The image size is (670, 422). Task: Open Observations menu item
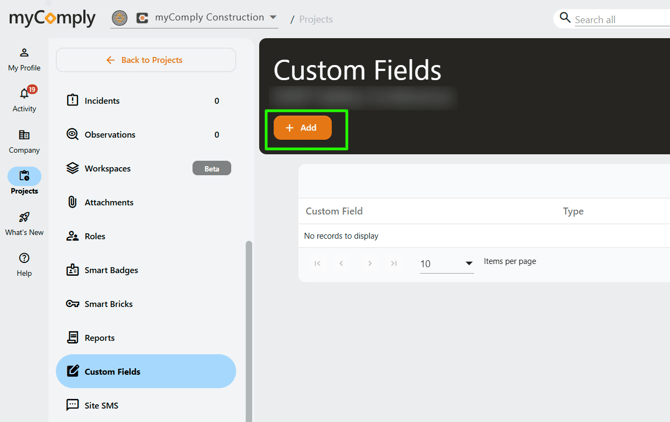click(x=146, y=135)
